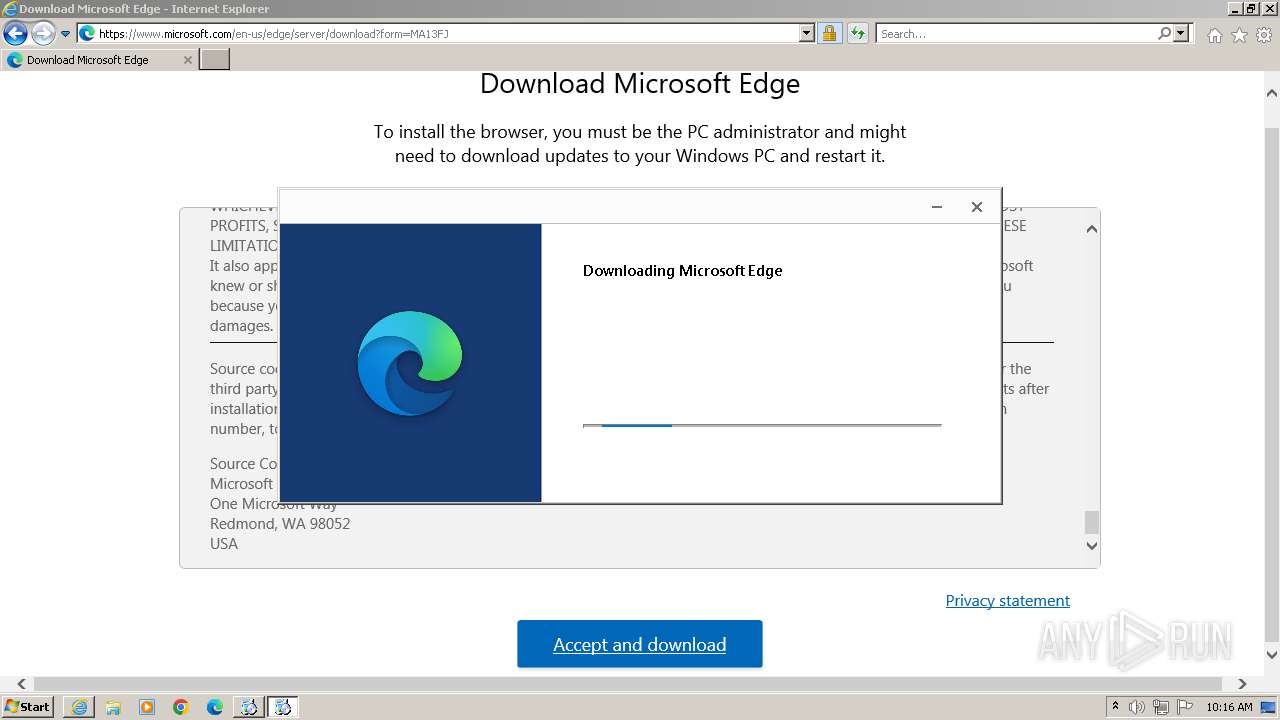Click the Downloading Microsoft Edge text

(682, 271)
